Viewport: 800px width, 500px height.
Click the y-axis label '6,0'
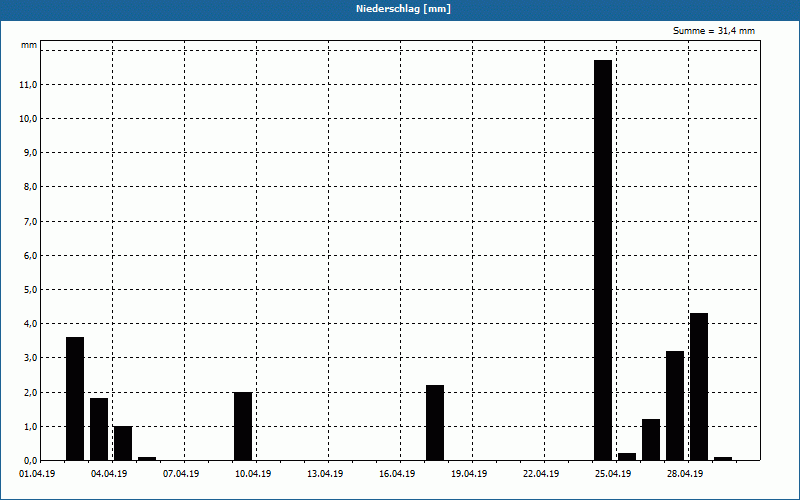click(x=30, y=256)
